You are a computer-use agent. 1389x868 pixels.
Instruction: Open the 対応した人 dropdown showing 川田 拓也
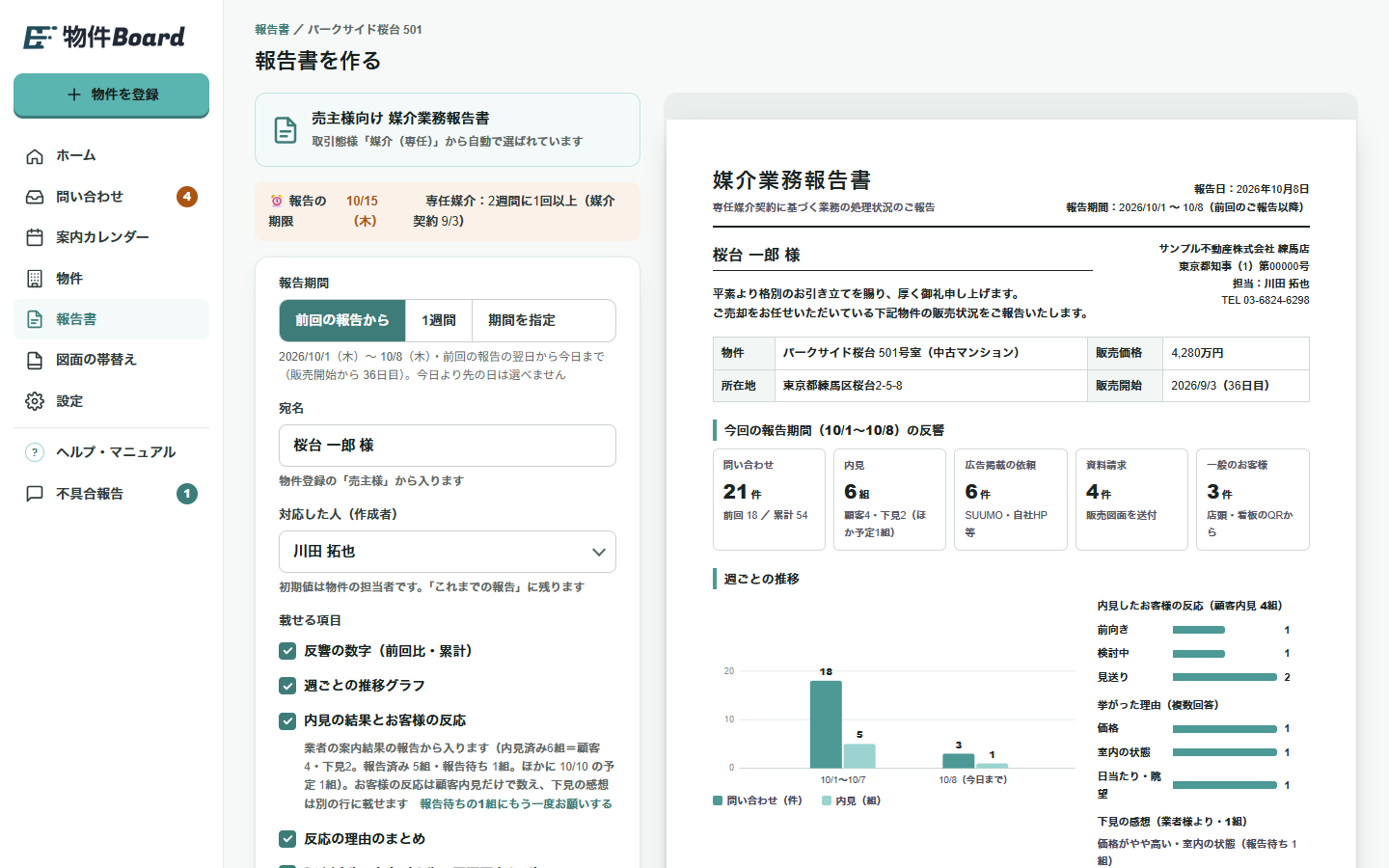tap(448, 552)
